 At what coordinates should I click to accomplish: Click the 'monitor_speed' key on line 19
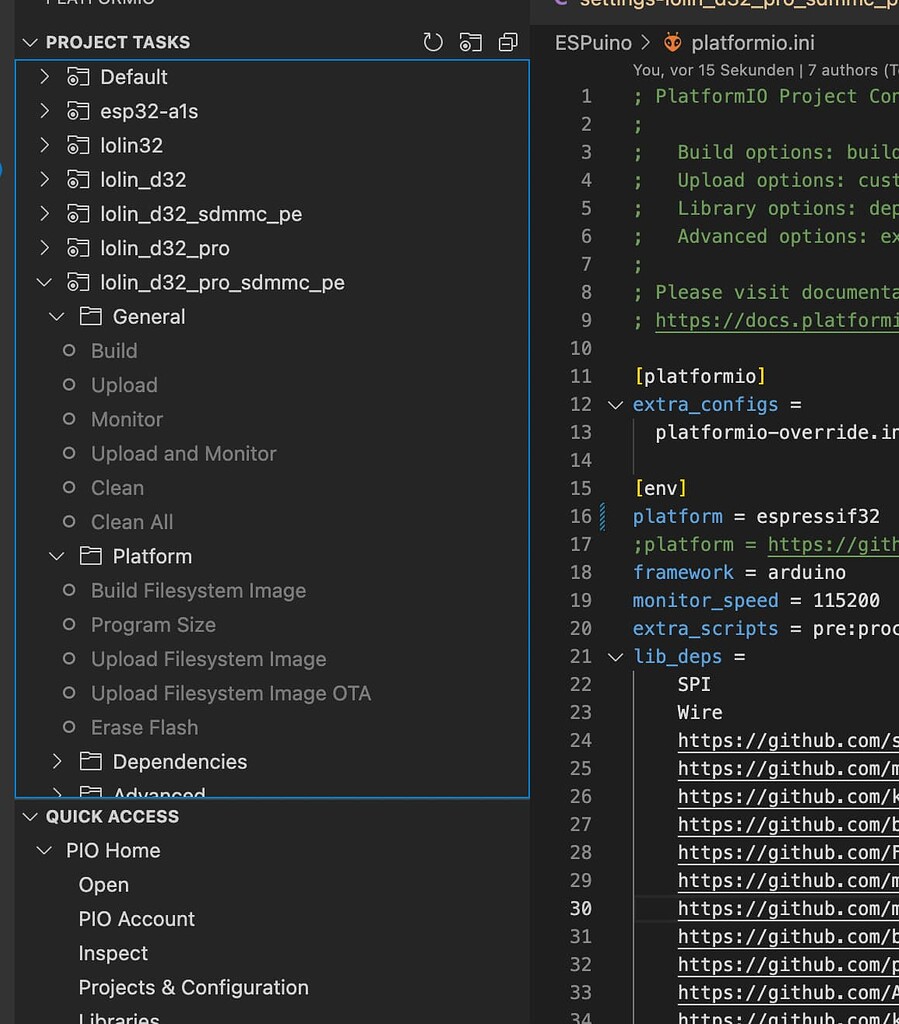[705, 601]
